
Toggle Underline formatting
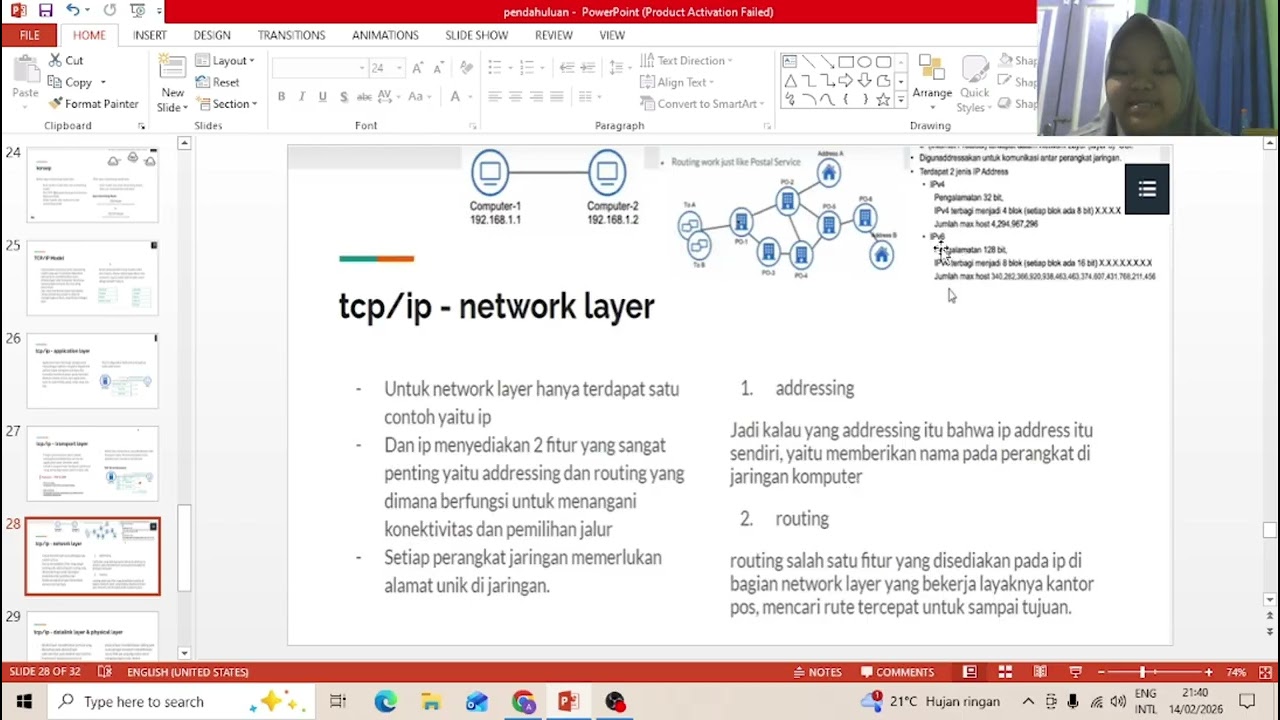click(x=322, y=96)
